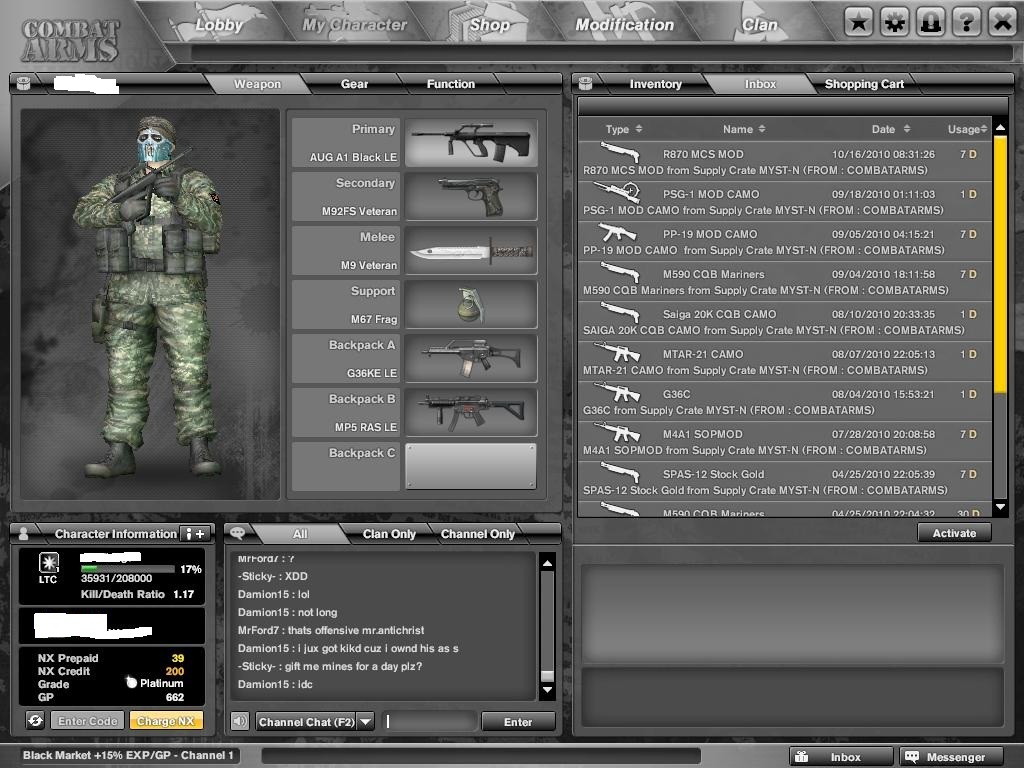Image resolution: width=1024 pixels, height=768 pixels.
Task: Select the G36KE LE Backpack A slot
Action: (x=471, y=358)
